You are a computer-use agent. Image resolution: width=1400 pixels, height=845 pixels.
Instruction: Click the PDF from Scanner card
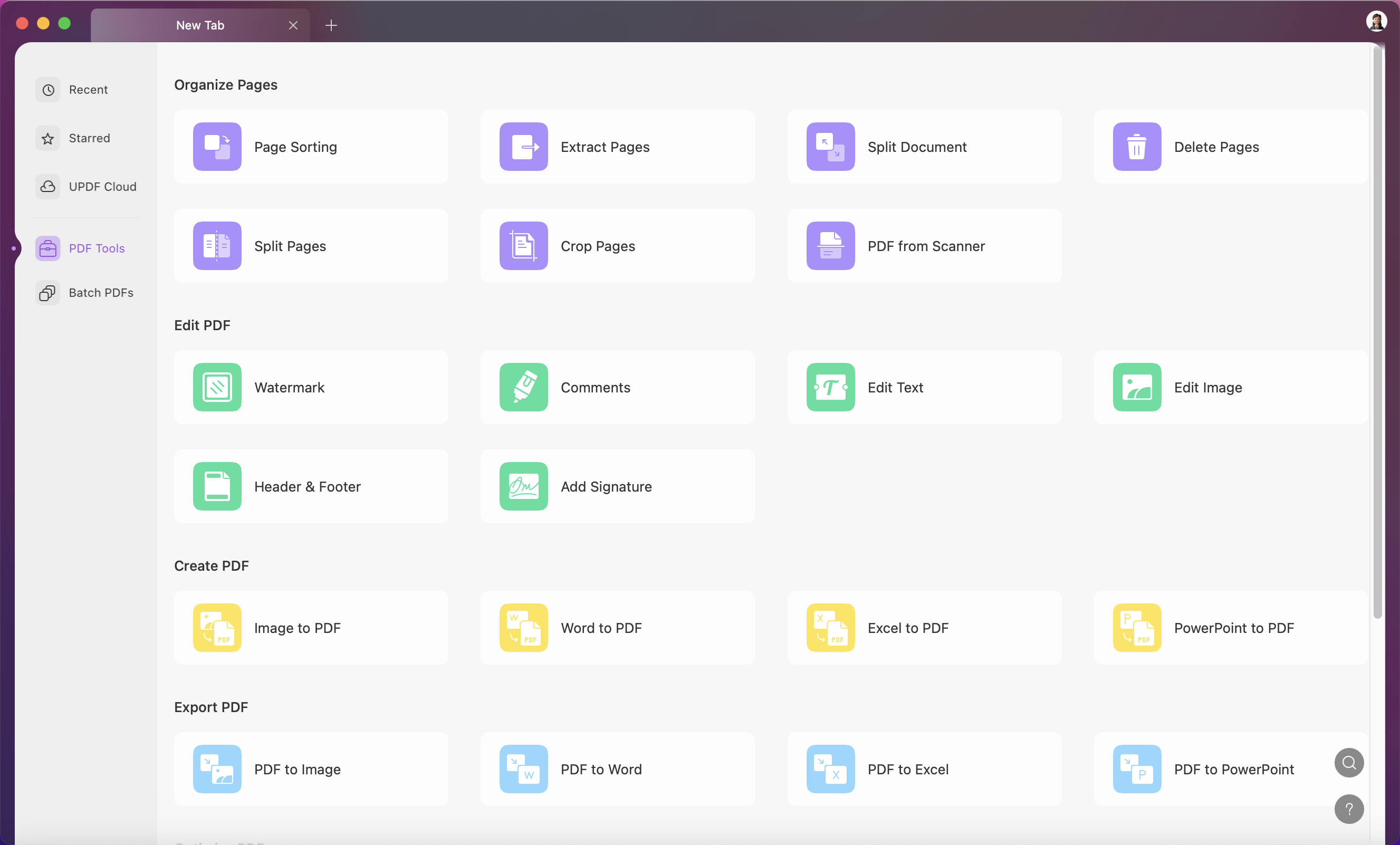pos(924,246)
